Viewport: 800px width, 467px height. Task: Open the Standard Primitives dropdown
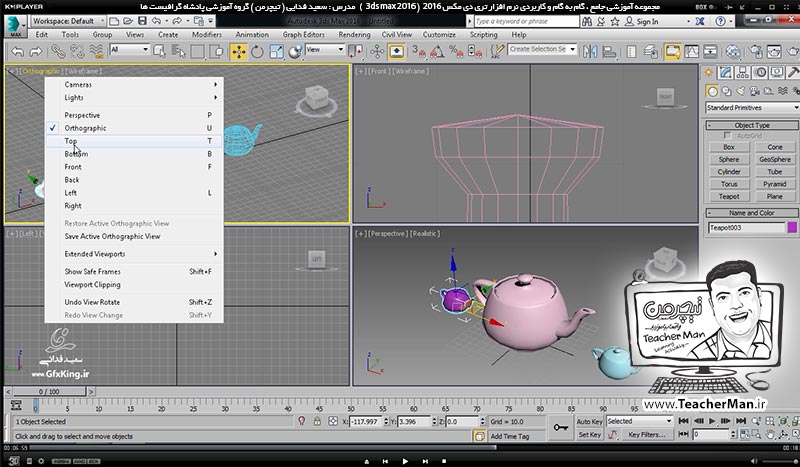752,108
